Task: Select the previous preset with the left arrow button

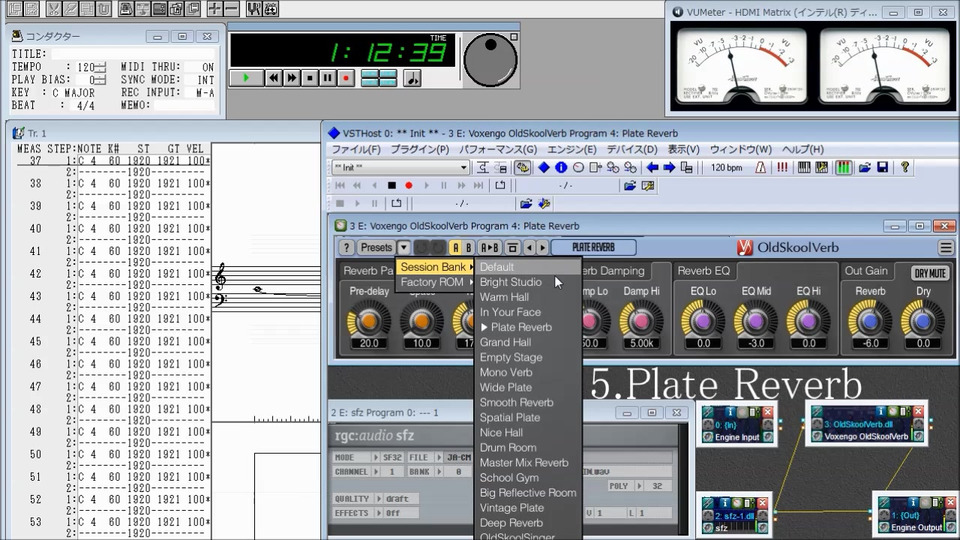Action: pos(530,247)
